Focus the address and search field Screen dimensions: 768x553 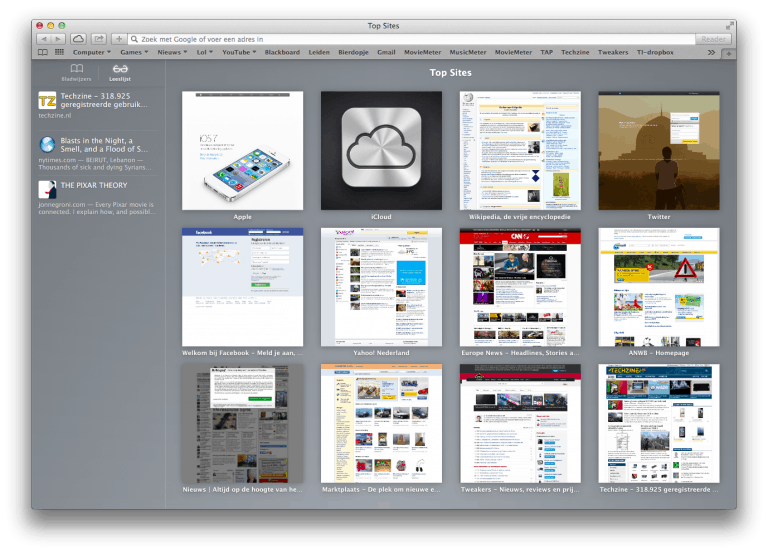(x=411, y=39)
